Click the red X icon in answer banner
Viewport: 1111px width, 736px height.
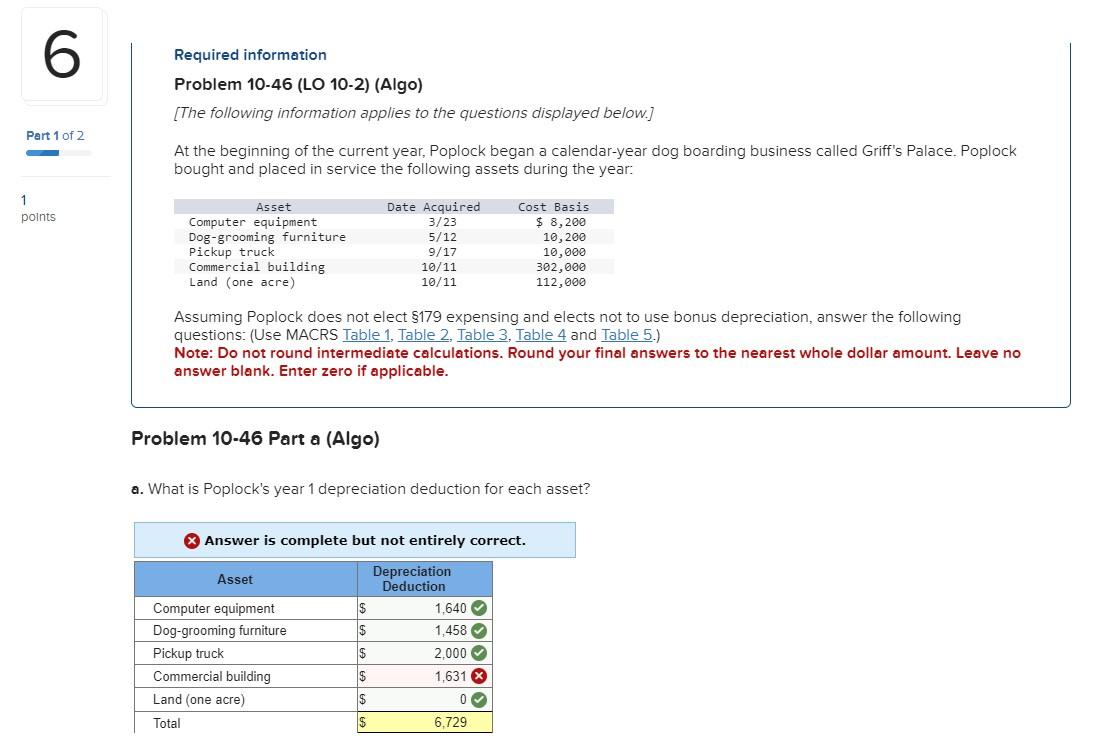(x=191, y=540)
